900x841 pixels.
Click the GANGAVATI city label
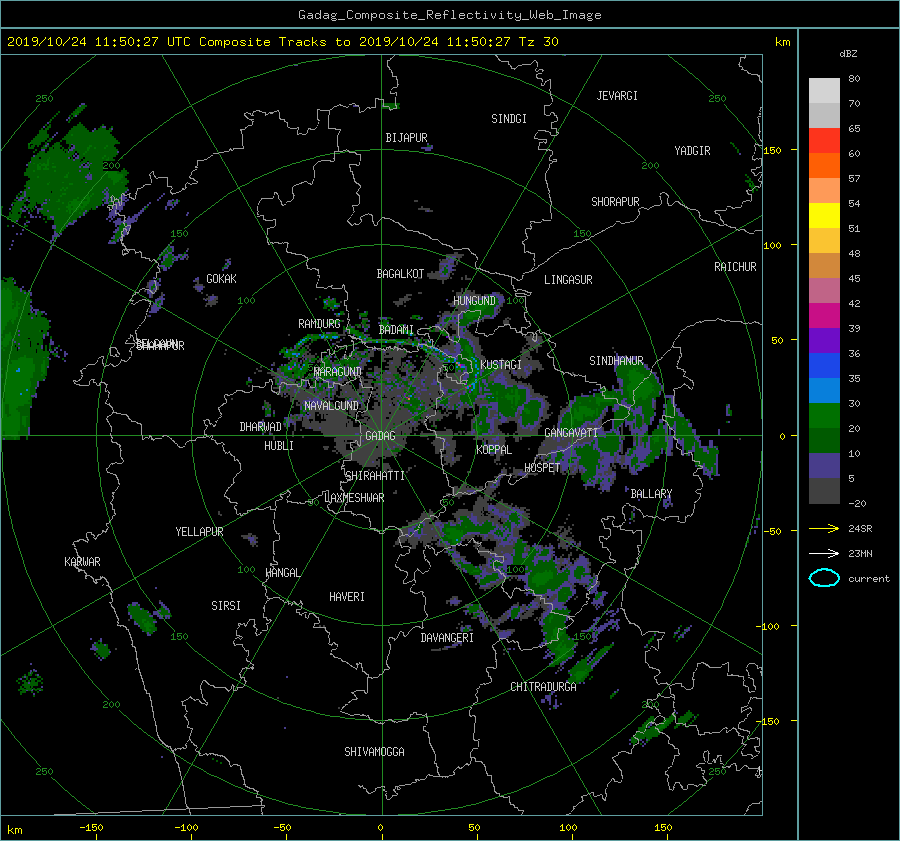coord(571,433)
